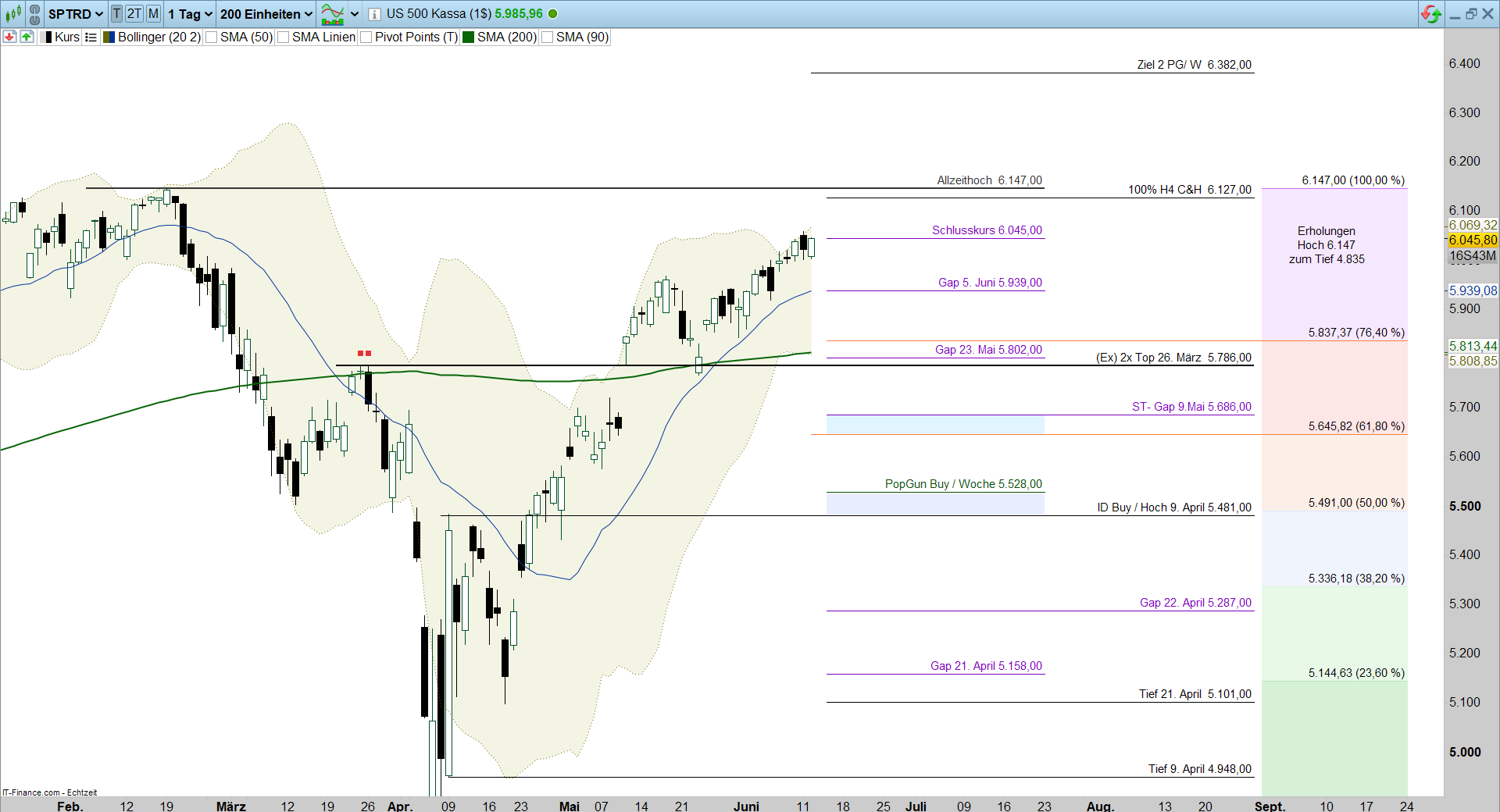Click the Schlusskurs 6.045,00 label
Viewport: 1500px width, 812px height.
pos(987,230)
